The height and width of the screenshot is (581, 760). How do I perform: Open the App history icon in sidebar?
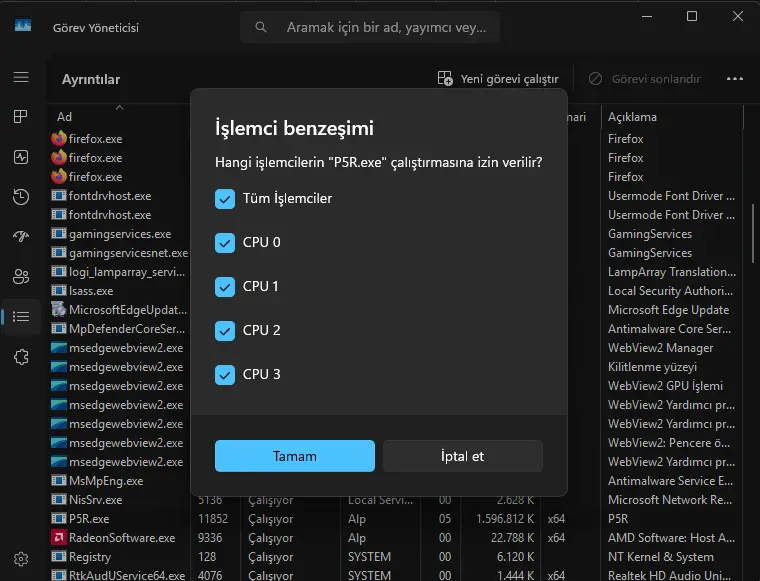21,197
